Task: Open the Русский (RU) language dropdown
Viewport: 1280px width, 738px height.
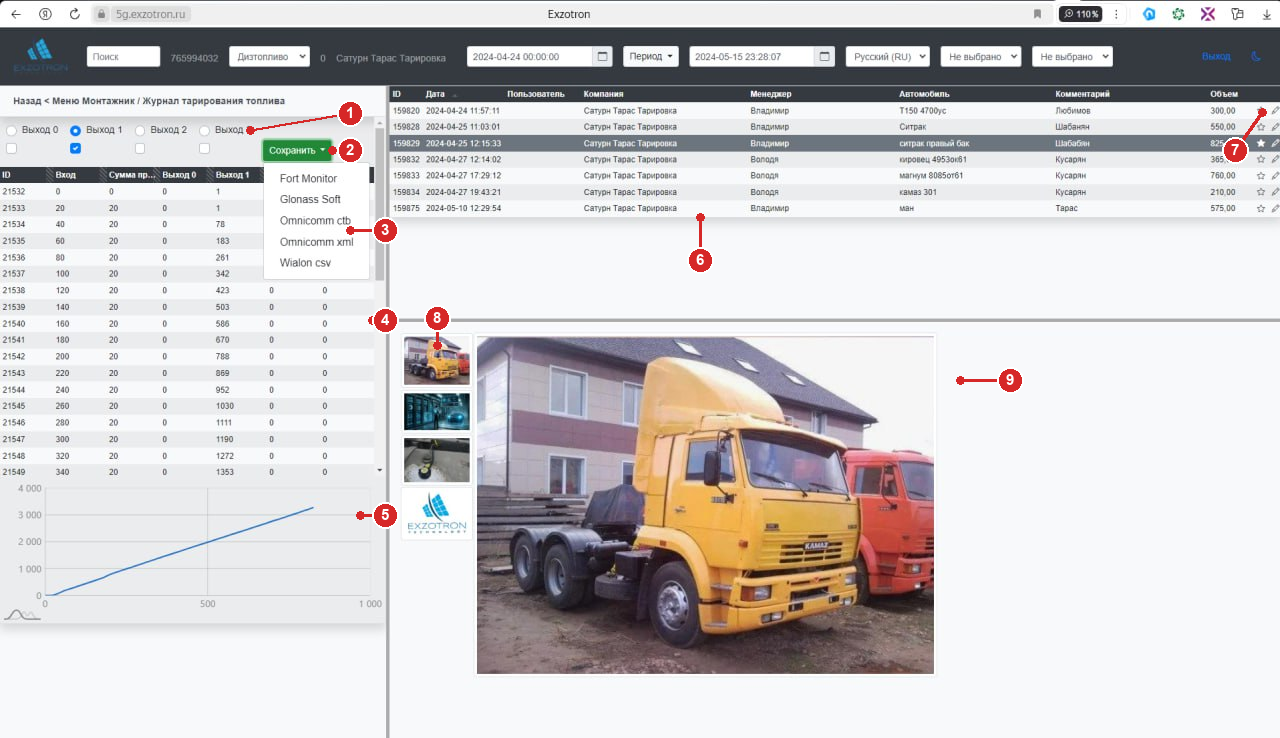Action: [x=887, y=57]
